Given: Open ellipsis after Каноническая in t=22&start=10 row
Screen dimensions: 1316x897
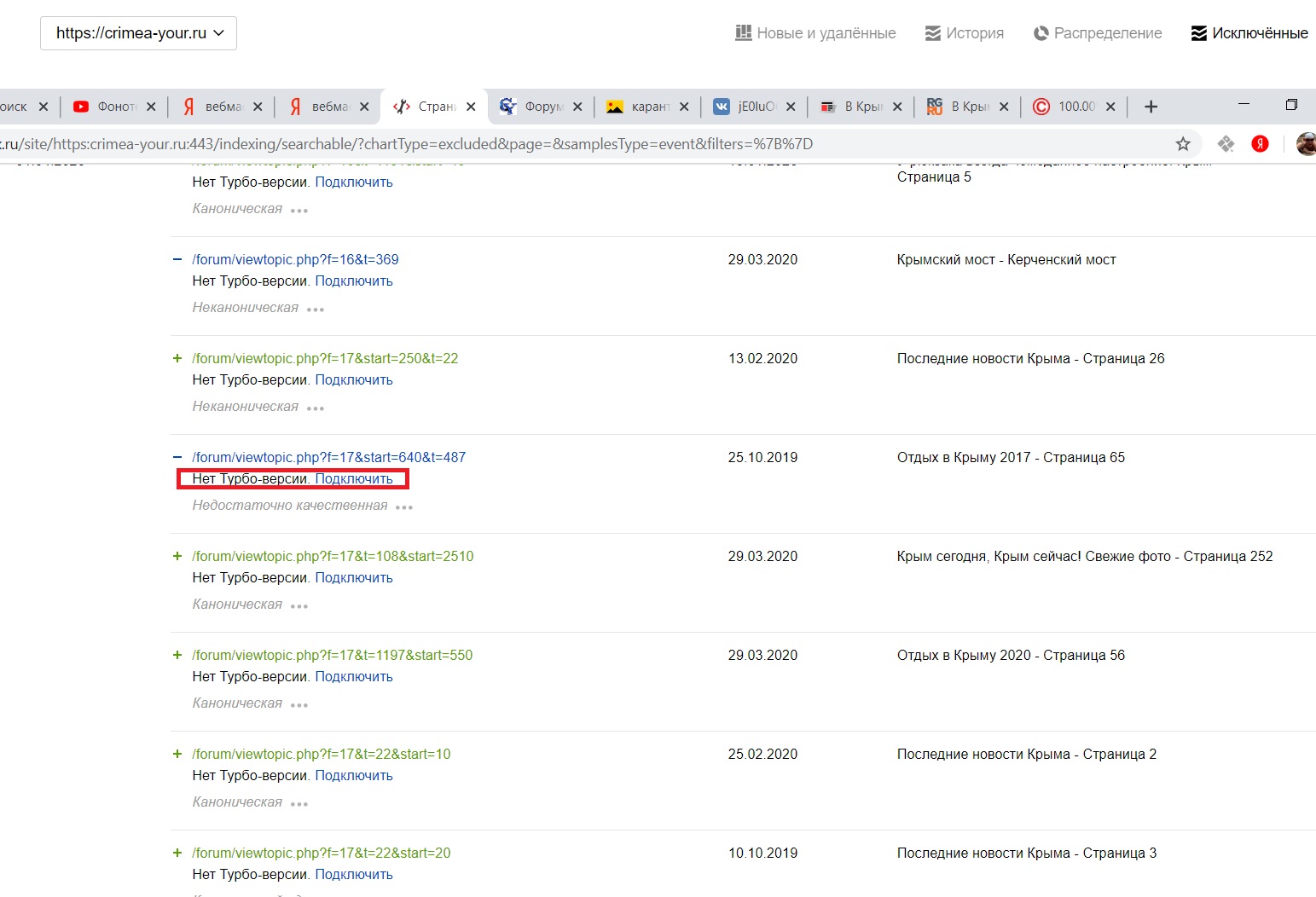Looking at the screenshot, I should point(299,804).
